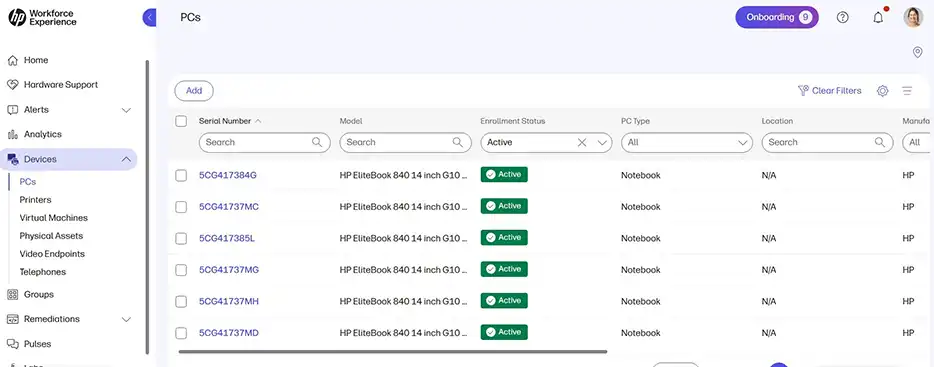This screenshot has width=934, height=367.
Task: Check the row for 5CG41737MD
Action: click(x=181, y=333)
